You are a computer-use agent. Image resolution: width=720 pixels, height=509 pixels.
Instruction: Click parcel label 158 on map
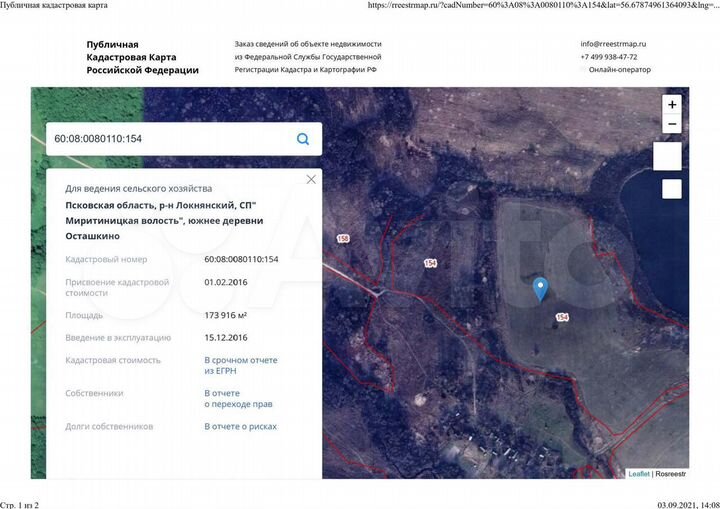343,238
